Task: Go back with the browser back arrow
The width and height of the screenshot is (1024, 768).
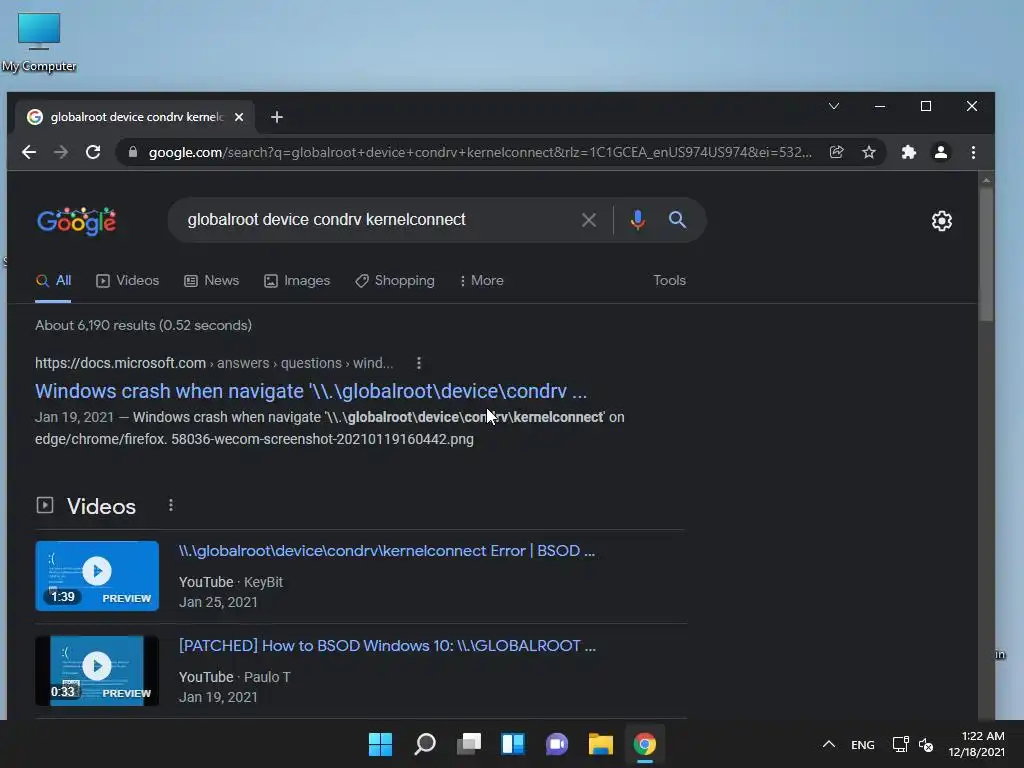Action: tap(29, 152)
